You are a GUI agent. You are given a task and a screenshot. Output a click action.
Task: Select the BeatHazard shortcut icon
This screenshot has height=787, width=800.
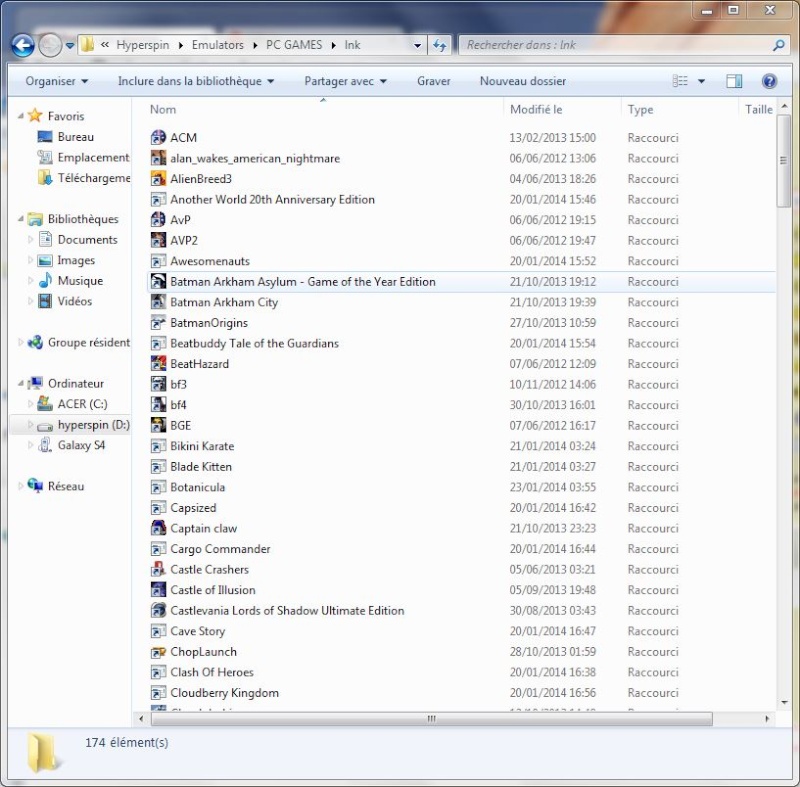click(x=158, y=363)
